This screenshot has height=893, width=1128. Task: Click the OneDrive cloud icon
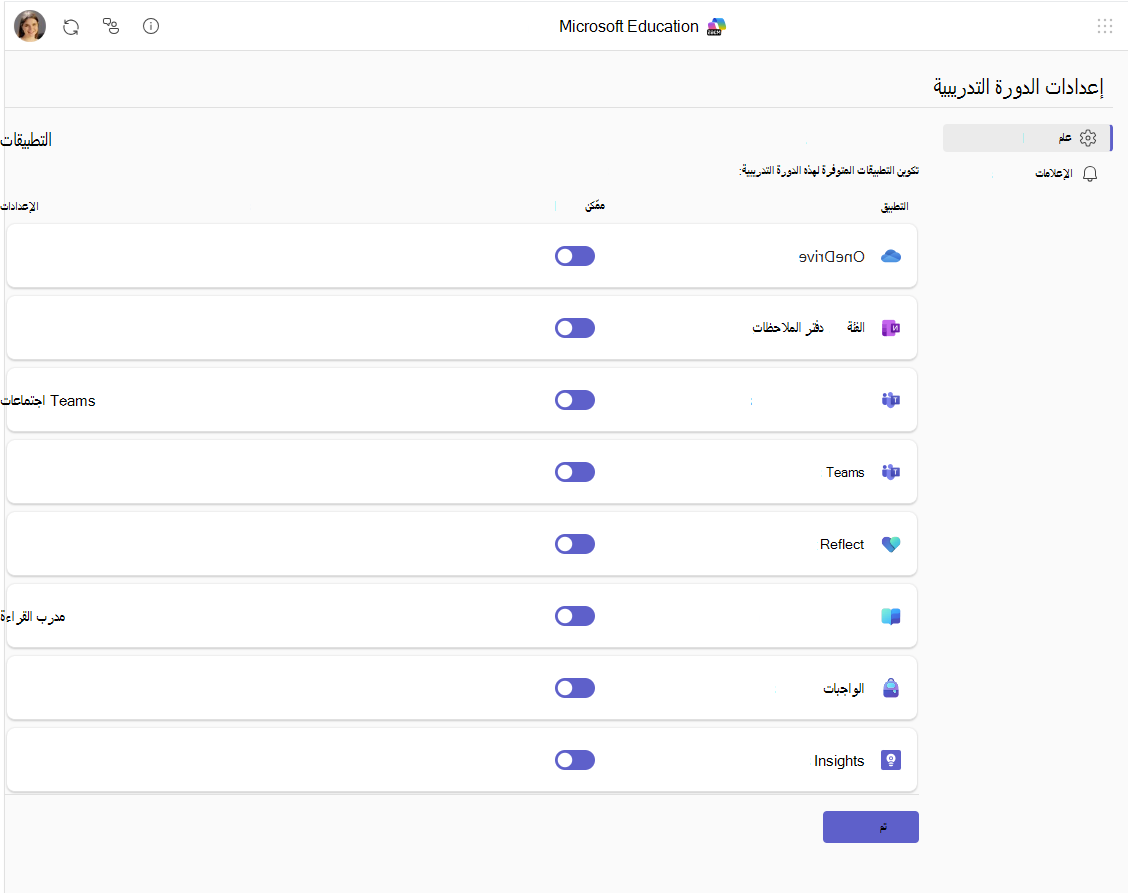[x=891, y=256]
